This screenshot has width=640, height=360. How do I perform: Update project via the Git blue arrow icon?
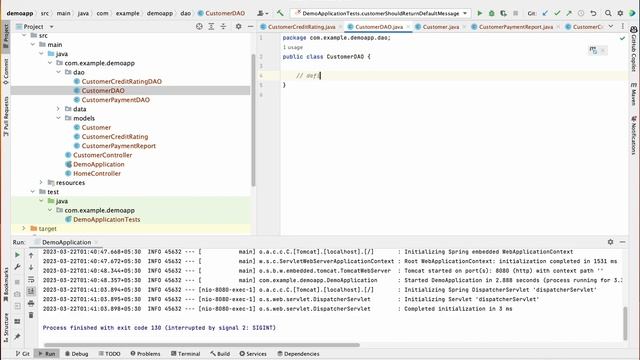click(545, 13)
